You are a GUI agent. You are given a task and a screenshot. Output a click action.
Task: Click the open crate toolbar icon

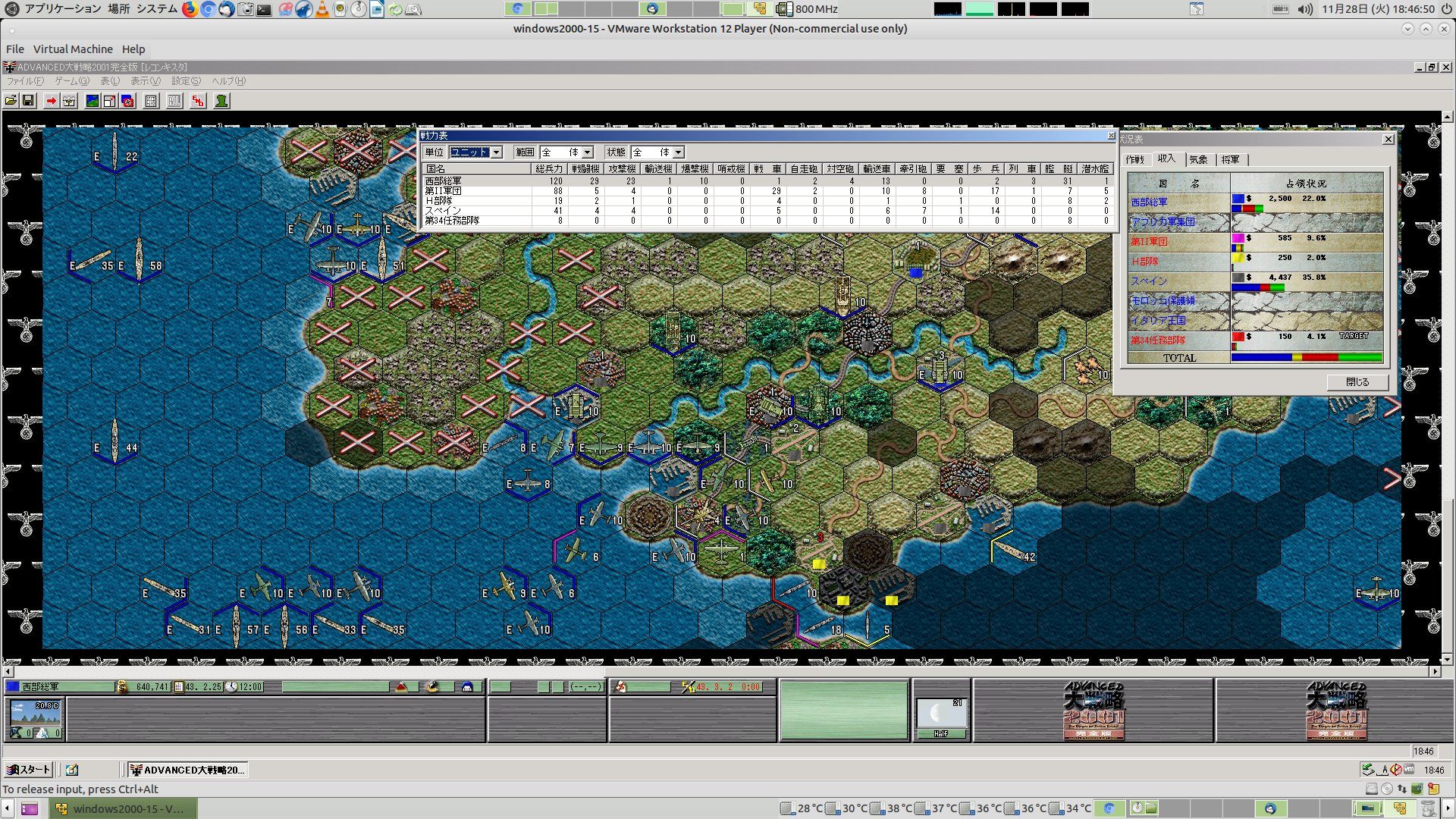point(69,101)
